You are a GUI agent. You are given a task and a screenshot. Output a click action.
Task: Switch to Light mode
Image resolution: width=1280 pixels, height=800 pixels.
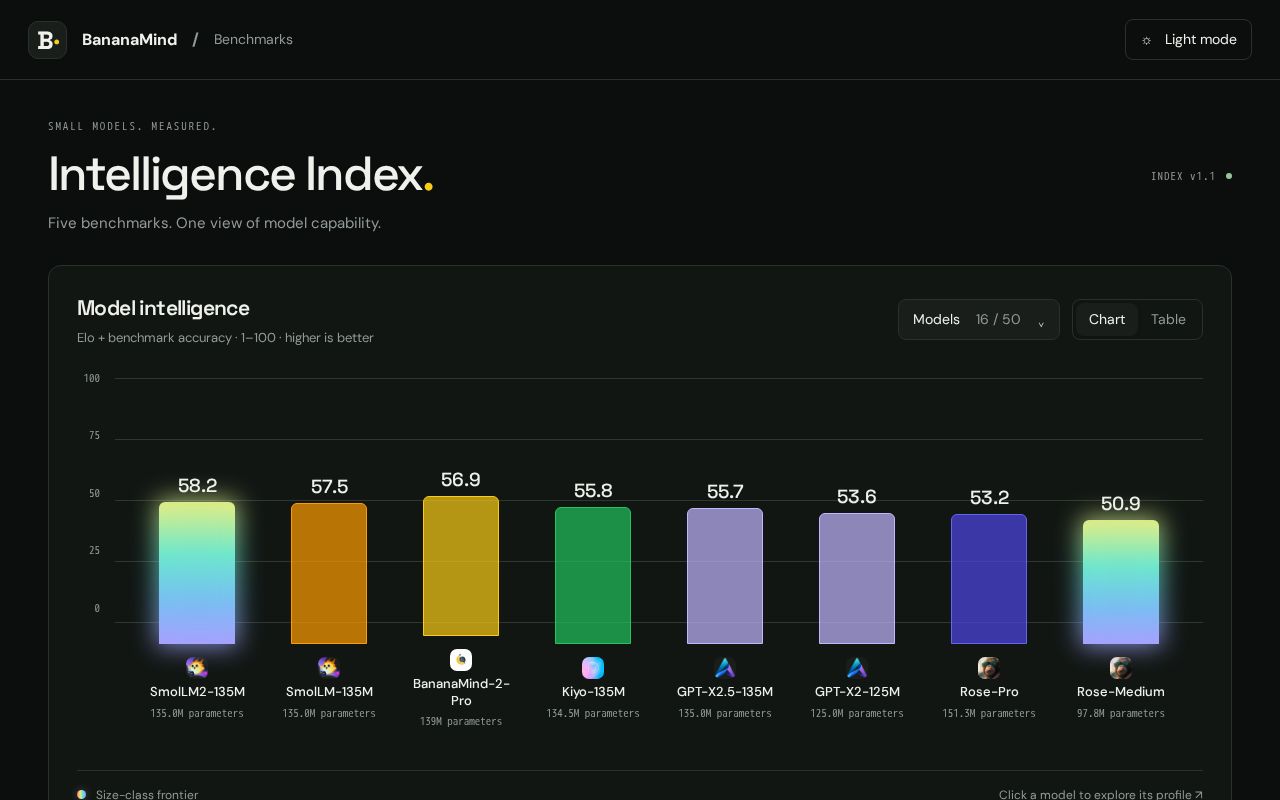tap(1188, 40)
